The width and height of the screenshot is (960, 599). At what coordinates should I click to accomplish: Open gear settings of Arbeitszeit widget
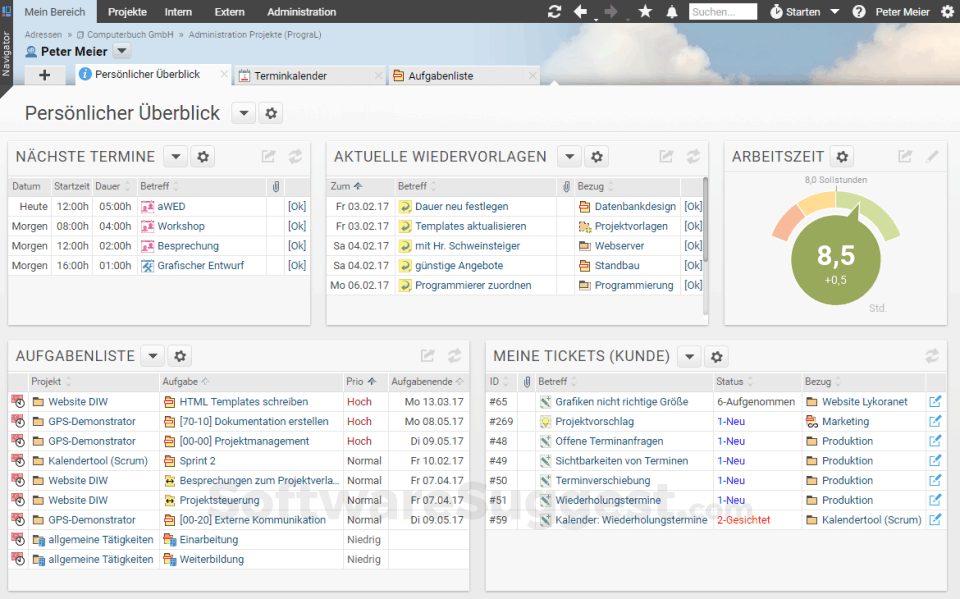pyautogui.click(x=842, y=156)
